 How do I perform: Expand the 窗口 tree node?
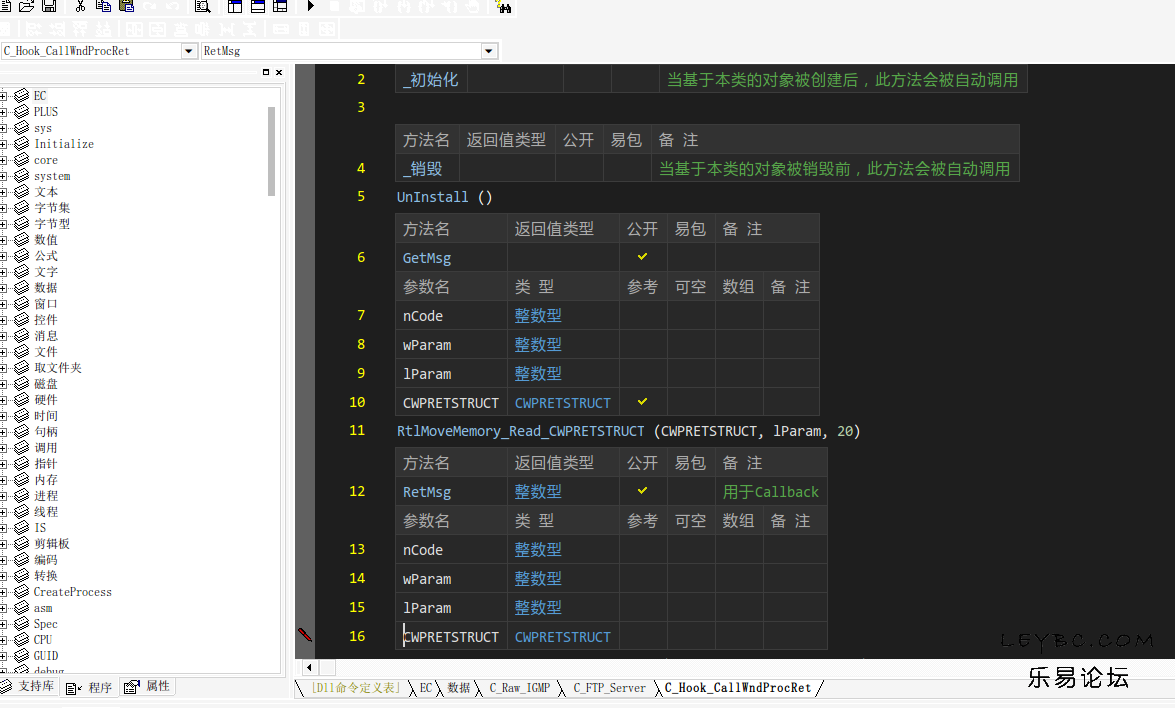tap(4, 303)
